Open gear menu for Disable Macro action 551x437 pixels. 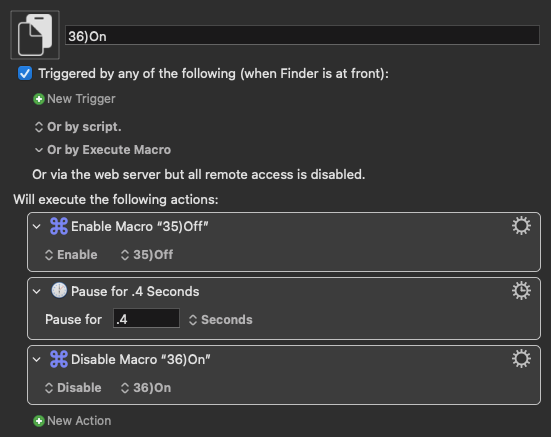click(521, 359)
